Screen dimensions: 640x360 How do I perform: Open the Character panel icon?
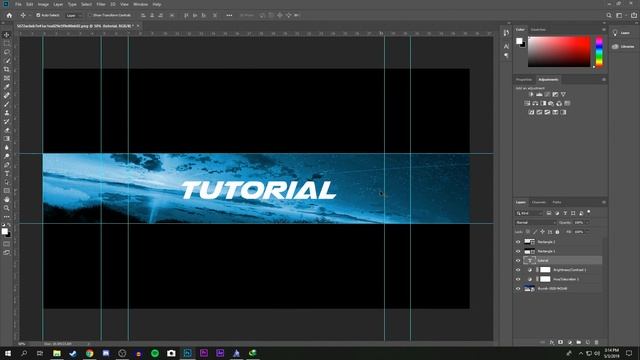[506, 47]
